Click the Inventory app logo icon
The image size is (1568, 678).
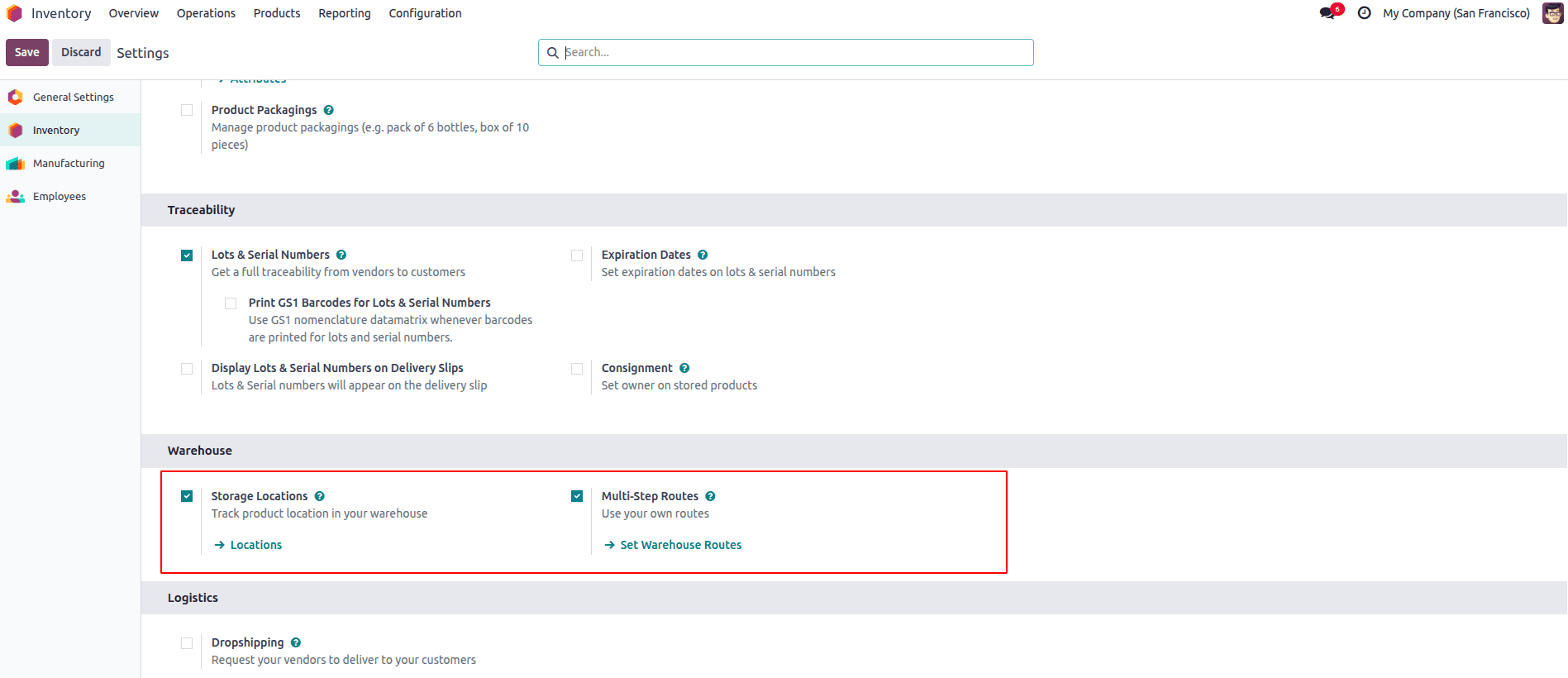tap(14, 13)
